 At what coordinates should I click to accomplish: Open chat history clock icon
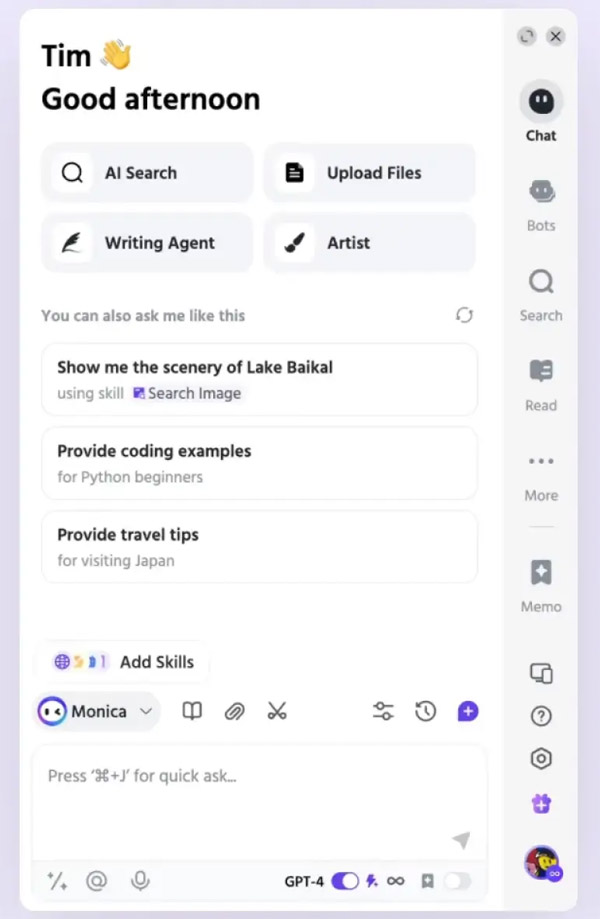click(x=425, y=711)
